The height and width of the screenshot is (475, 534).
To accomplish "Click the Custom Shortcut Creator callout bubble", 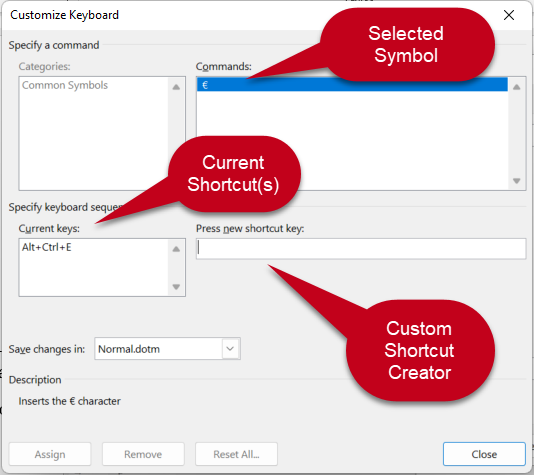I will pyautogui.click(x=420, y=350).
